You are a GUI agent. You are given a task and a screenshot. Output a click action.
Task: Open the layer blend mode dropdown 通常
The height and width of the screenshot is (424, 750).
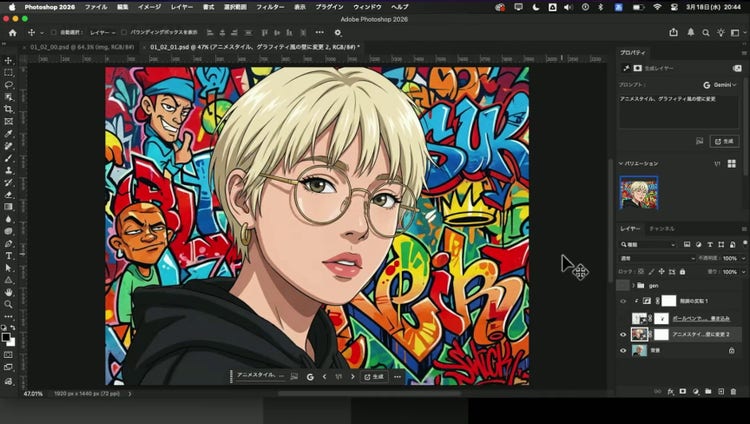(x=655, y=258)
